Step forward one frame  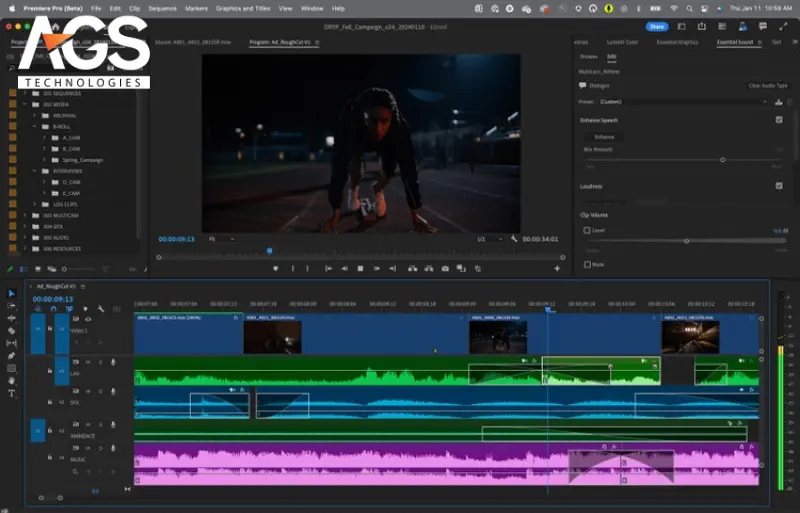[377, 268]
